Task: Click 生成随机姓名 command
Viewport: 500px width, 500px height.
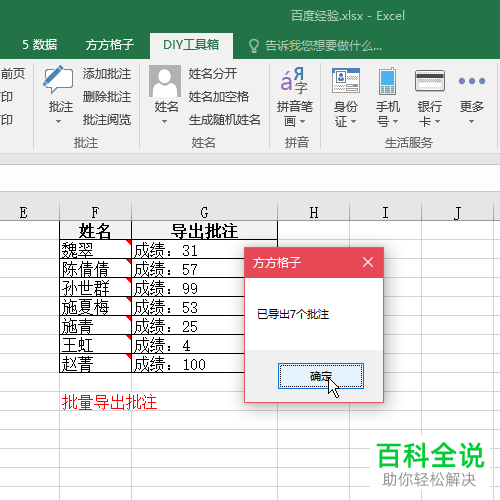Action: [x=225, y=120]
